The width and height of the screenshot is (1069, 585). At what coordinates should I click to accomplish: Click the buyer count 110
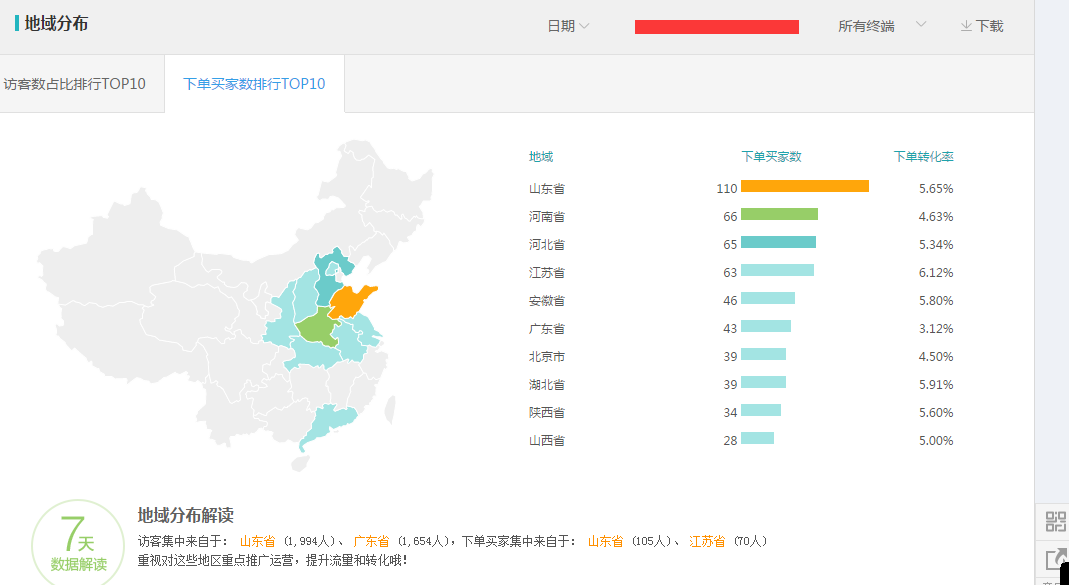727,189
